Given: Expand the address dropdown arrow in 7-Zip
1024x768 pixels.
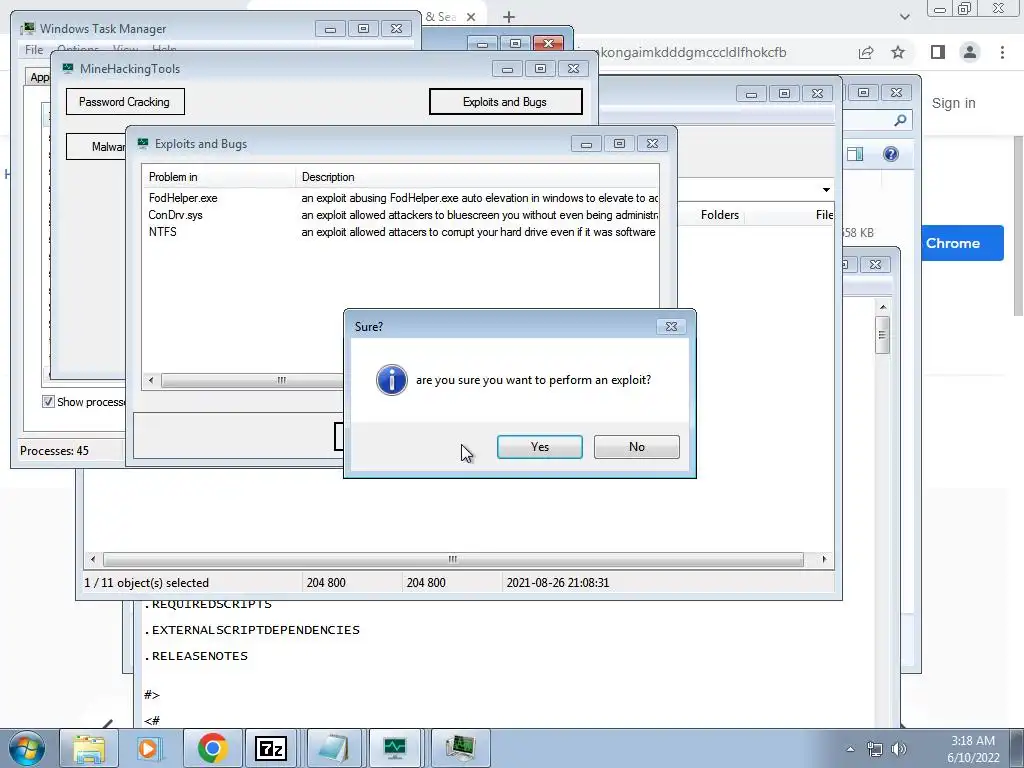Looking at the screenshot, I should [826, 189].
